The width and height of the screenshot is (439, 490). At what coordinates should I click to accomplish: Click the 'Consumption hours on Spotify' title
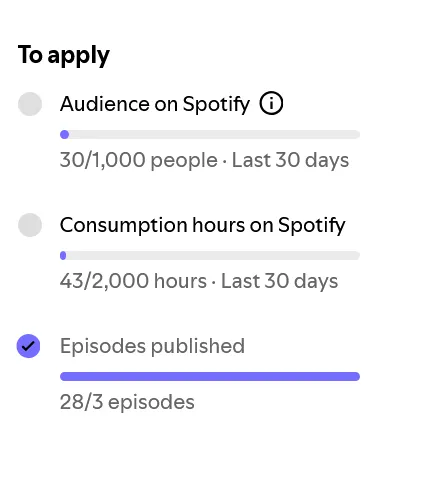203,225
